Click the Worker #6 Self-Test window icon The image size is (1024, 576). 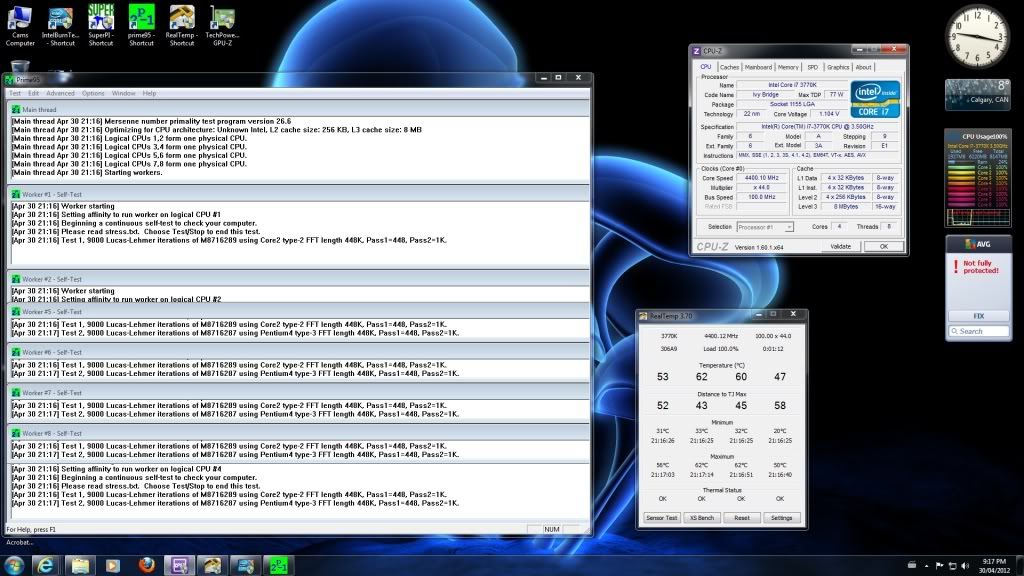pos(16,352)
